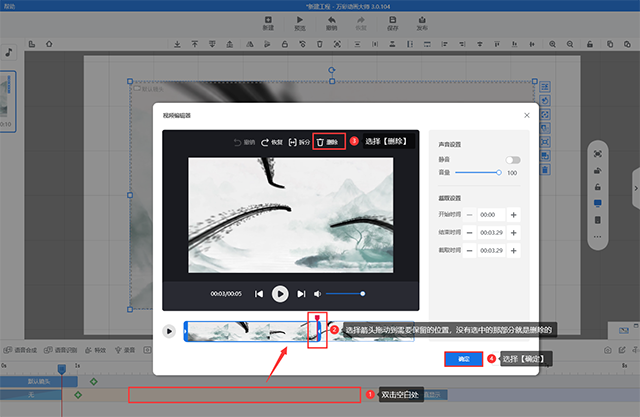Screen dimensions: 640x417
Task: Play the video in the preview player
Action: (x=280, y=294)
